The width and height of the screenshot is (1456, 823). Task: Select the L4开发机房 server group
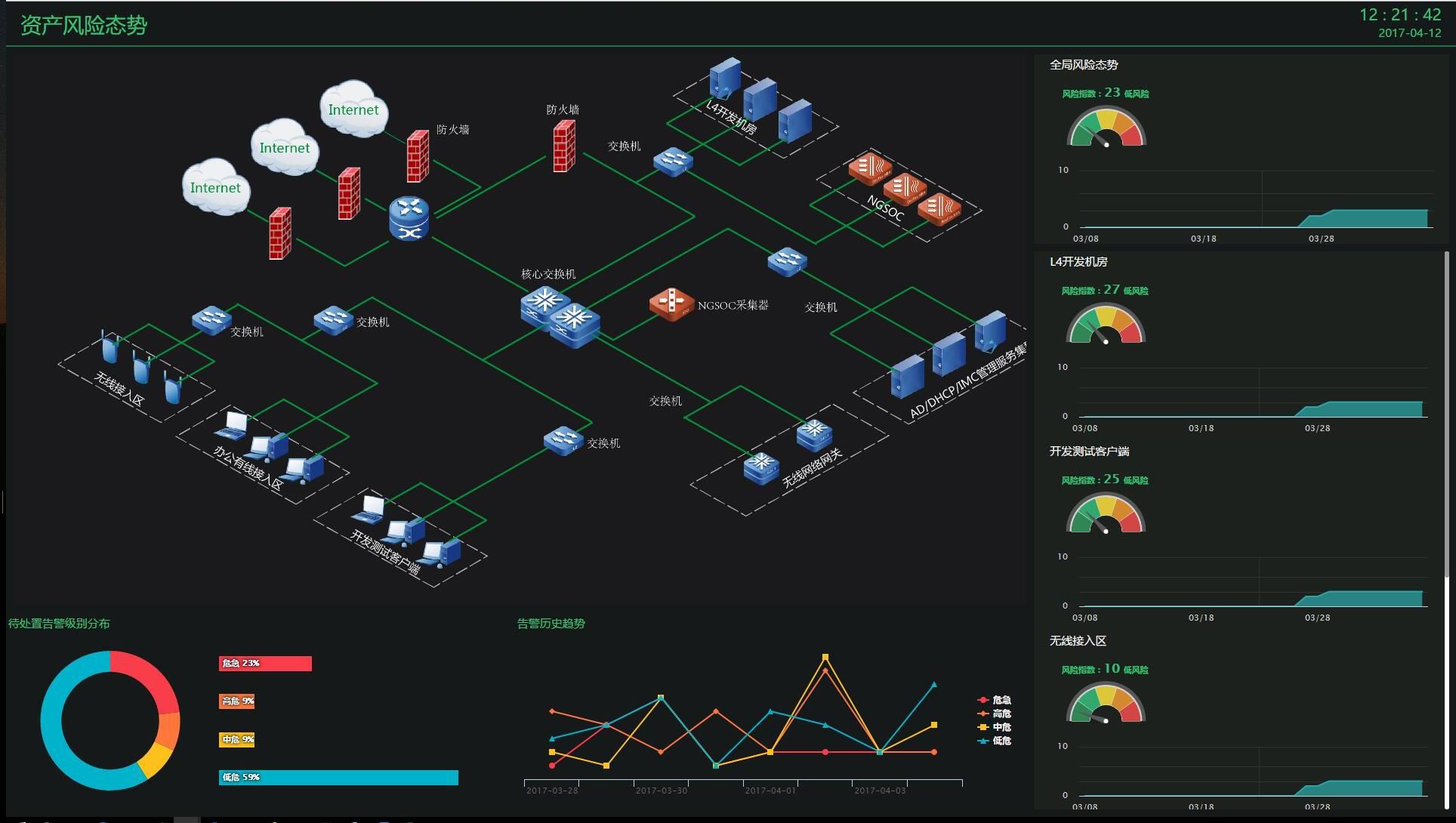[760, 100]
